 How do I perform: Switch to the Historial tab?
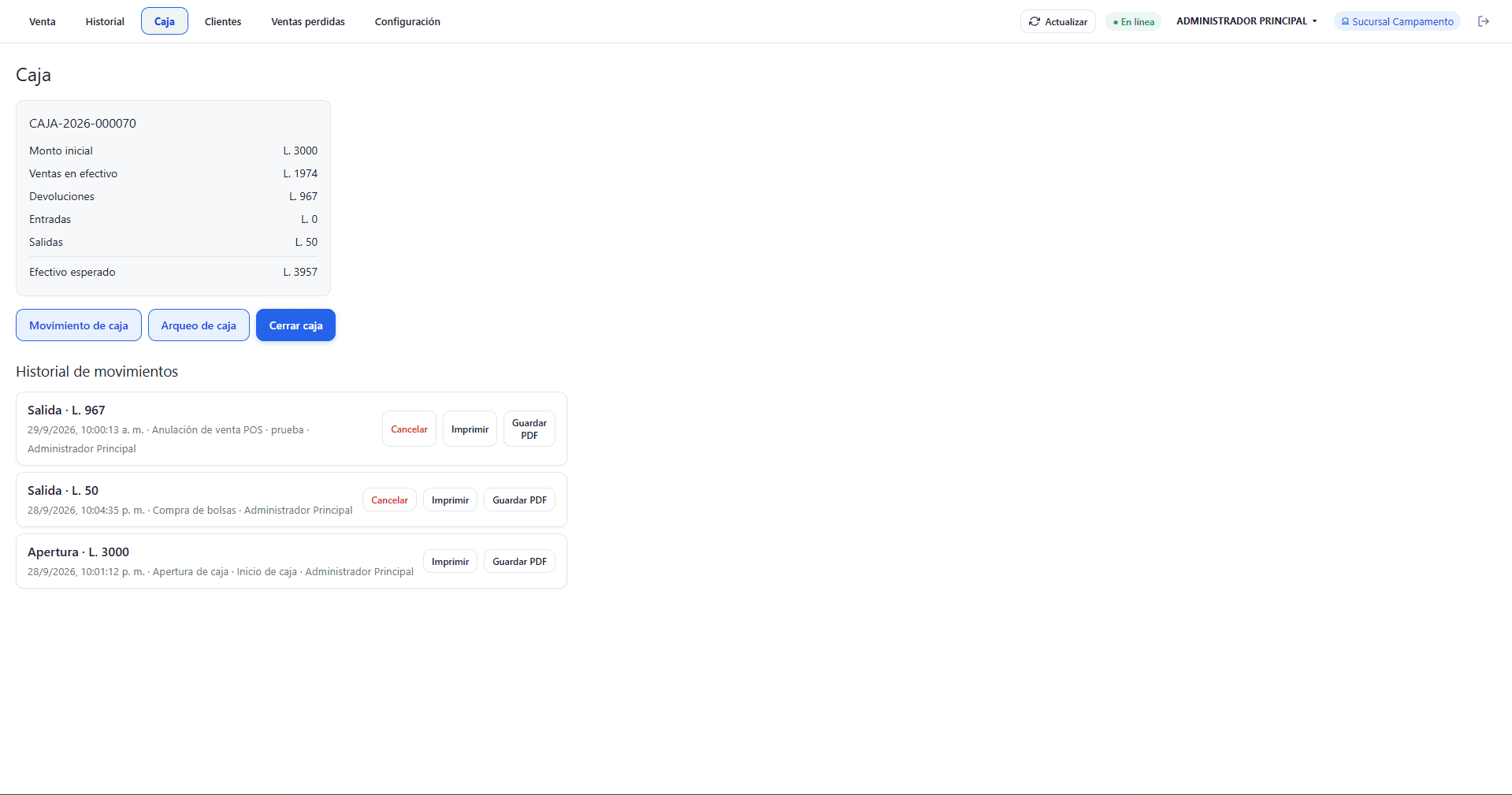click(x=105, y=21)
